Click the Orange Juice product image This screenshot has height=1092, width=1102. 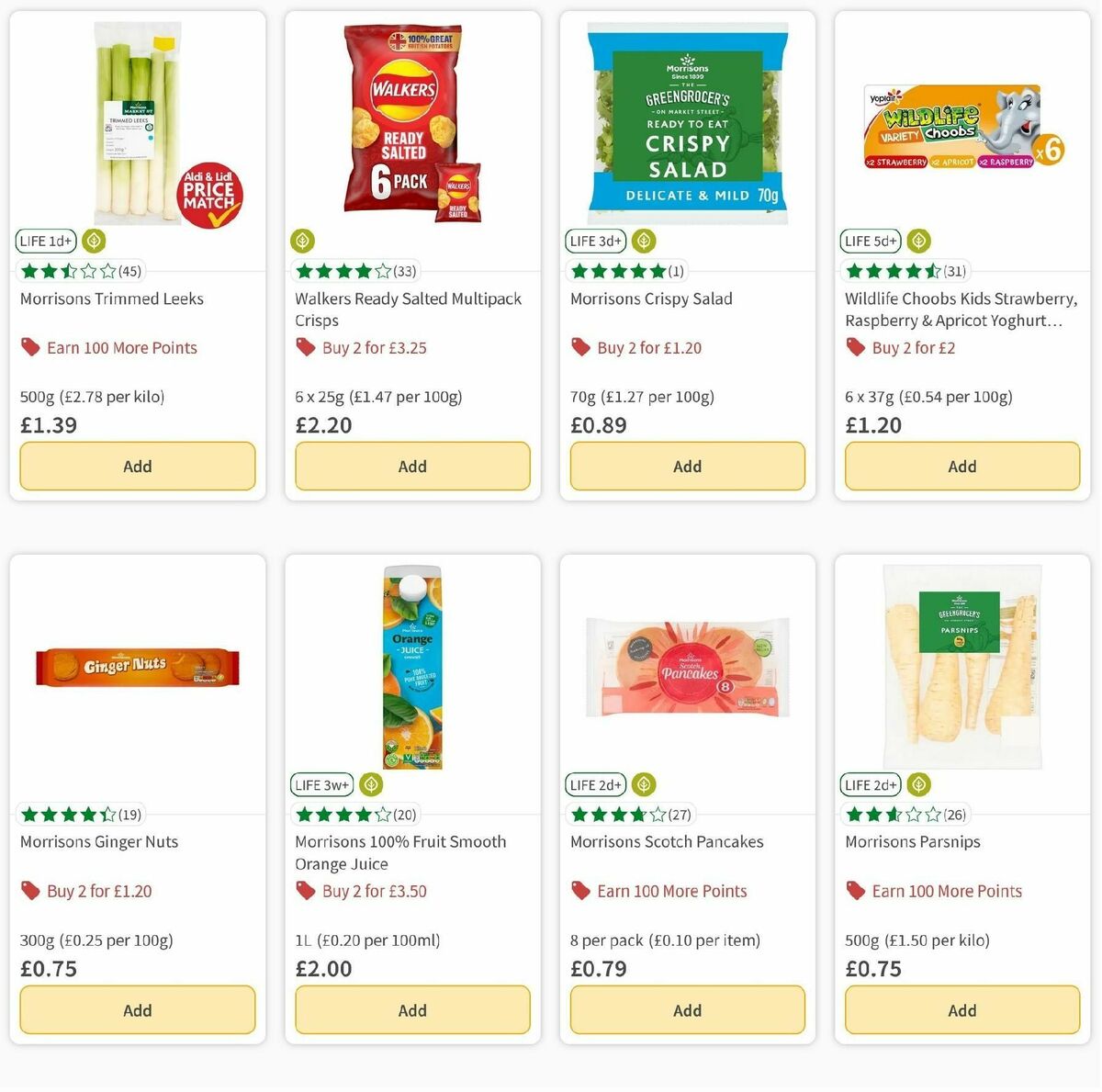[x=411, y=667]
